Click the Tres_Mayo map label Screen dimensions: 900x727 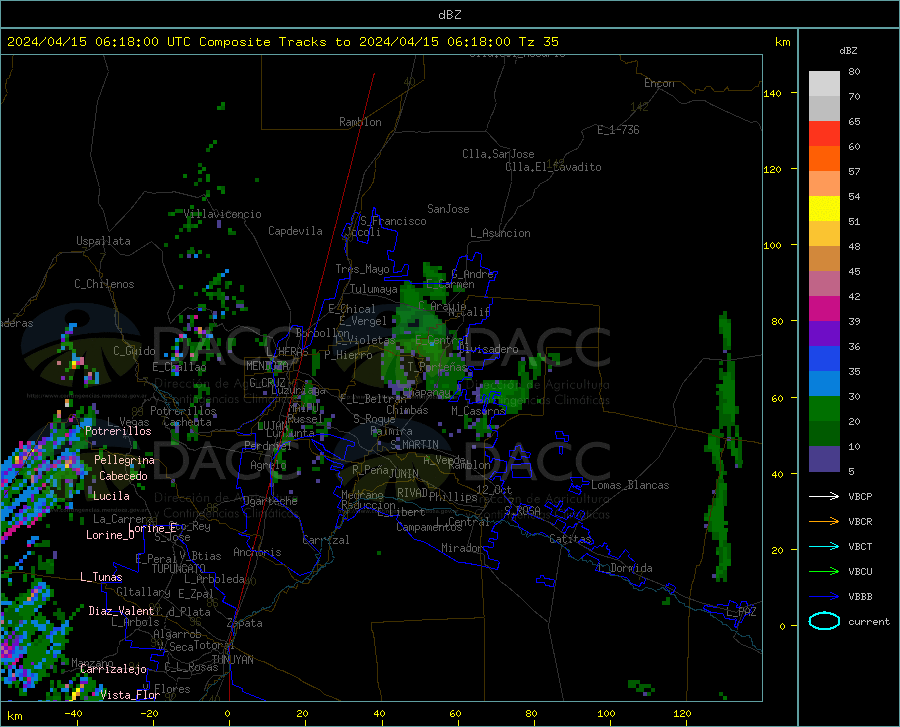362,269
